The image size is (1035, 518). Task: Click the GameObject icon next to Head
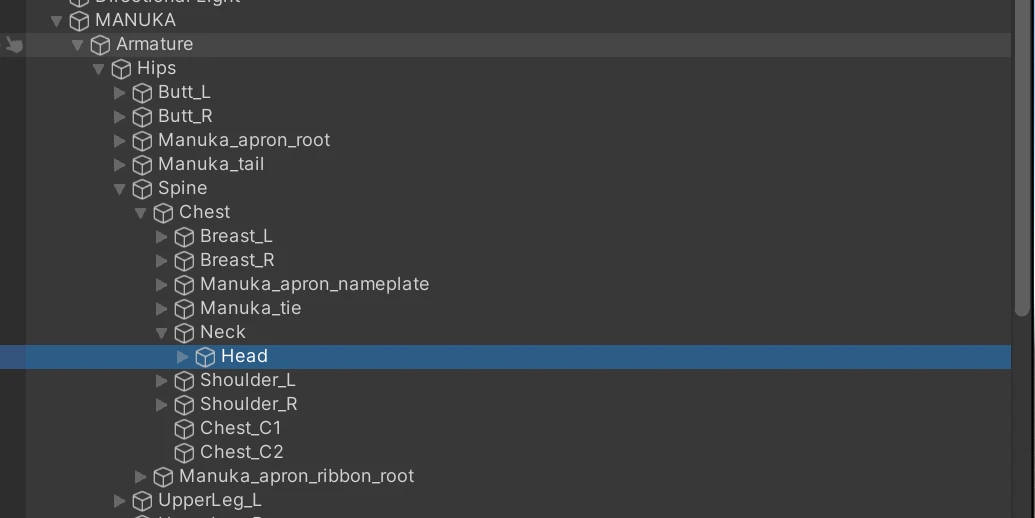(205, 357)
